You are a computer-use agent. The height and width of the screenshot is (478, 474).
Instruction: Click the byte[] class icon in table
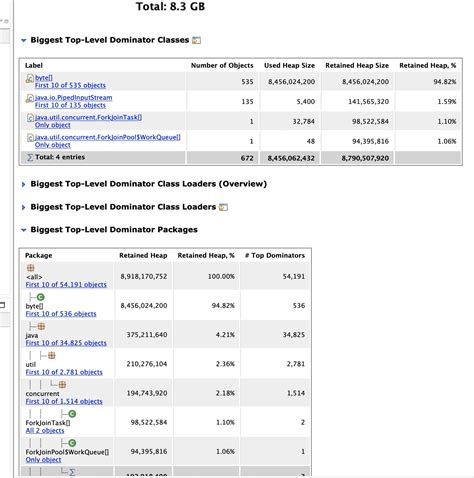coord(30,79)
